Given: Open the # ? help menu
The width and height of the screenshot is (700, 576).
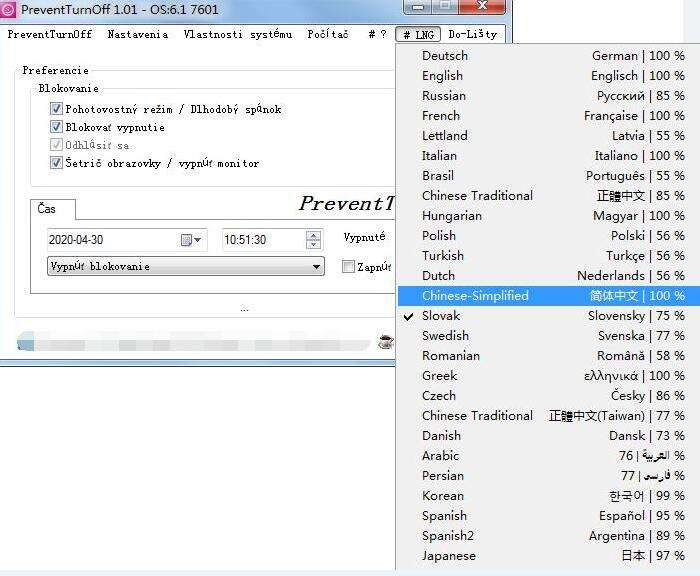Looking at the screenshot, I should pyautogui.click(x=377, y=34).
